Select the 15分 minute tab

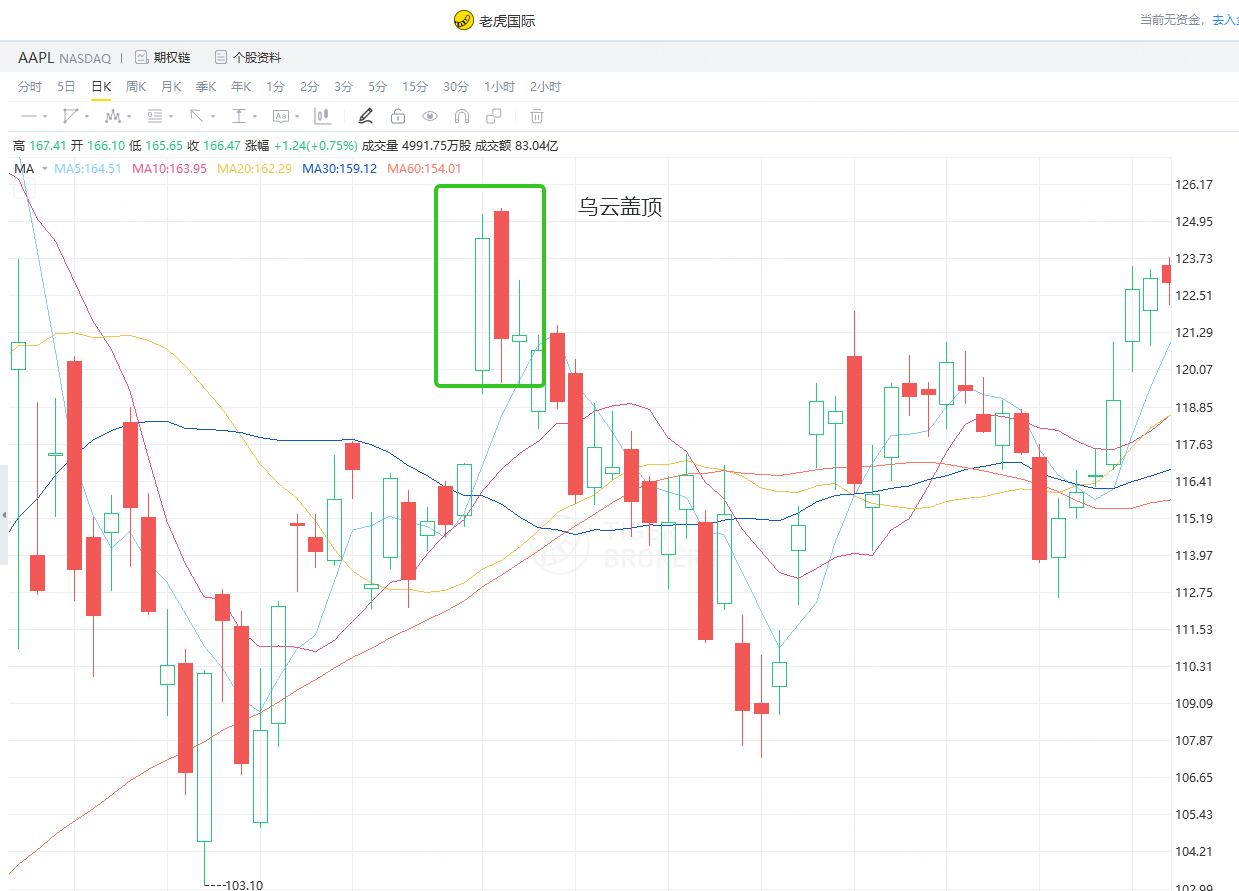[415, 87]
